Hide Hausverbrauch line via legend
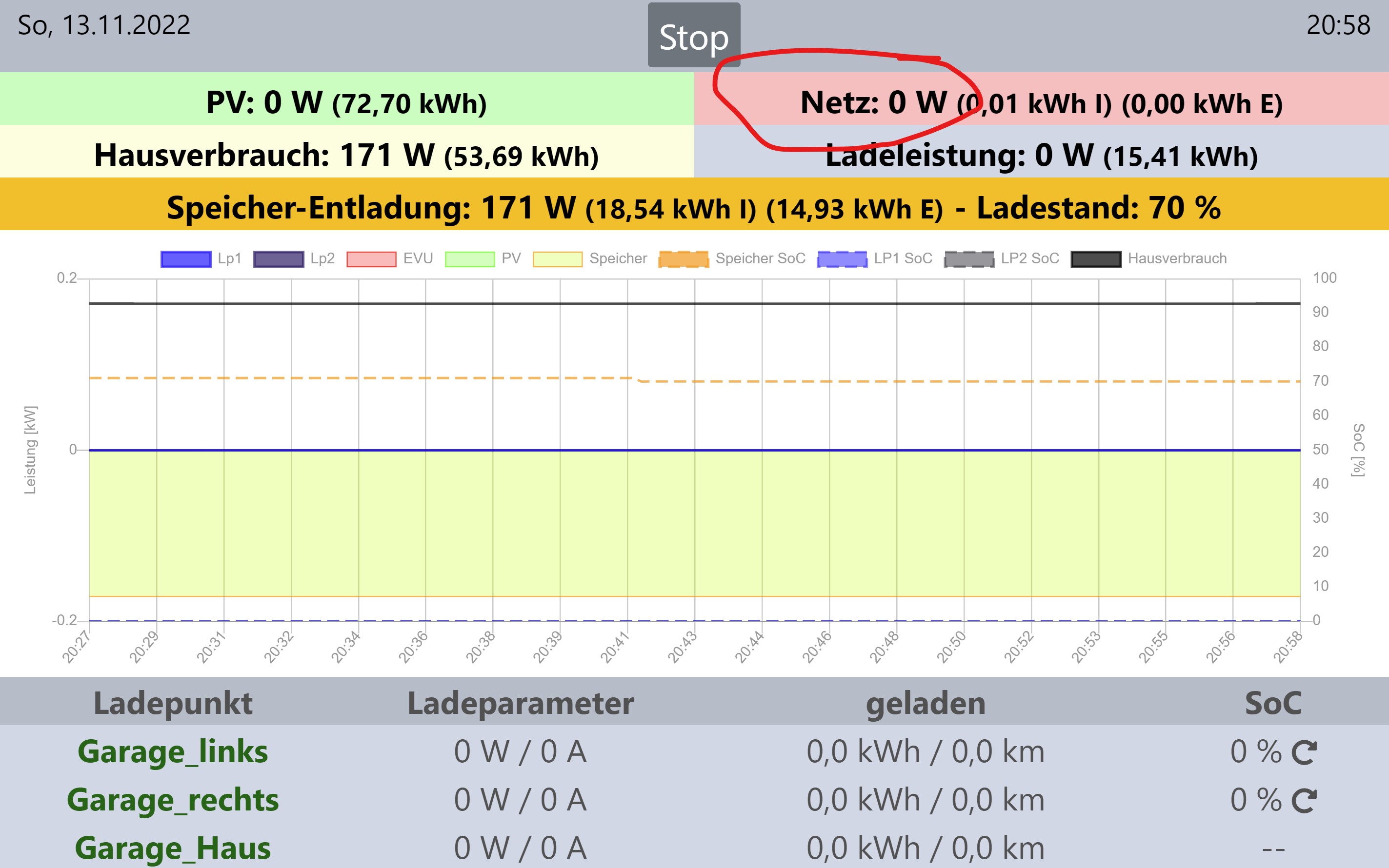The width and height of the screenshot is (1389, 868). click(1096, 259)
